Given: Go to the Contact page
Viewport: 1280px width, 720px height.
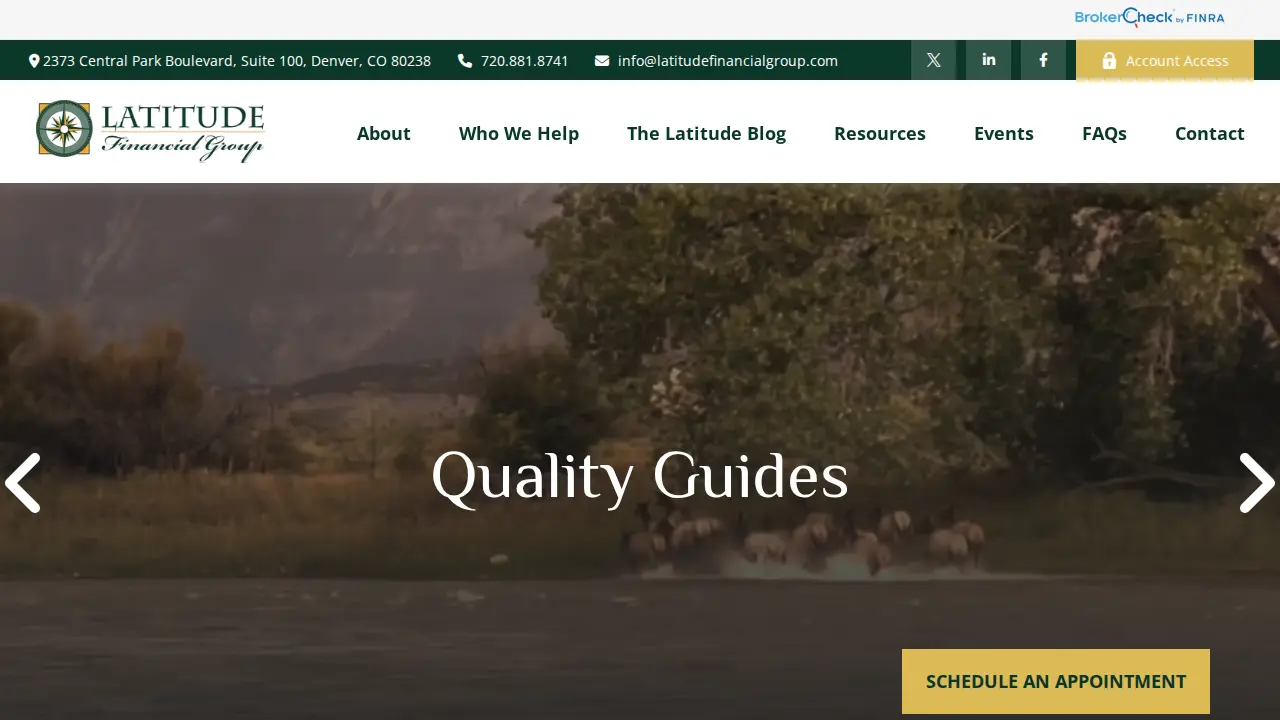Looking at the screenshot, I should point(1210,133).
